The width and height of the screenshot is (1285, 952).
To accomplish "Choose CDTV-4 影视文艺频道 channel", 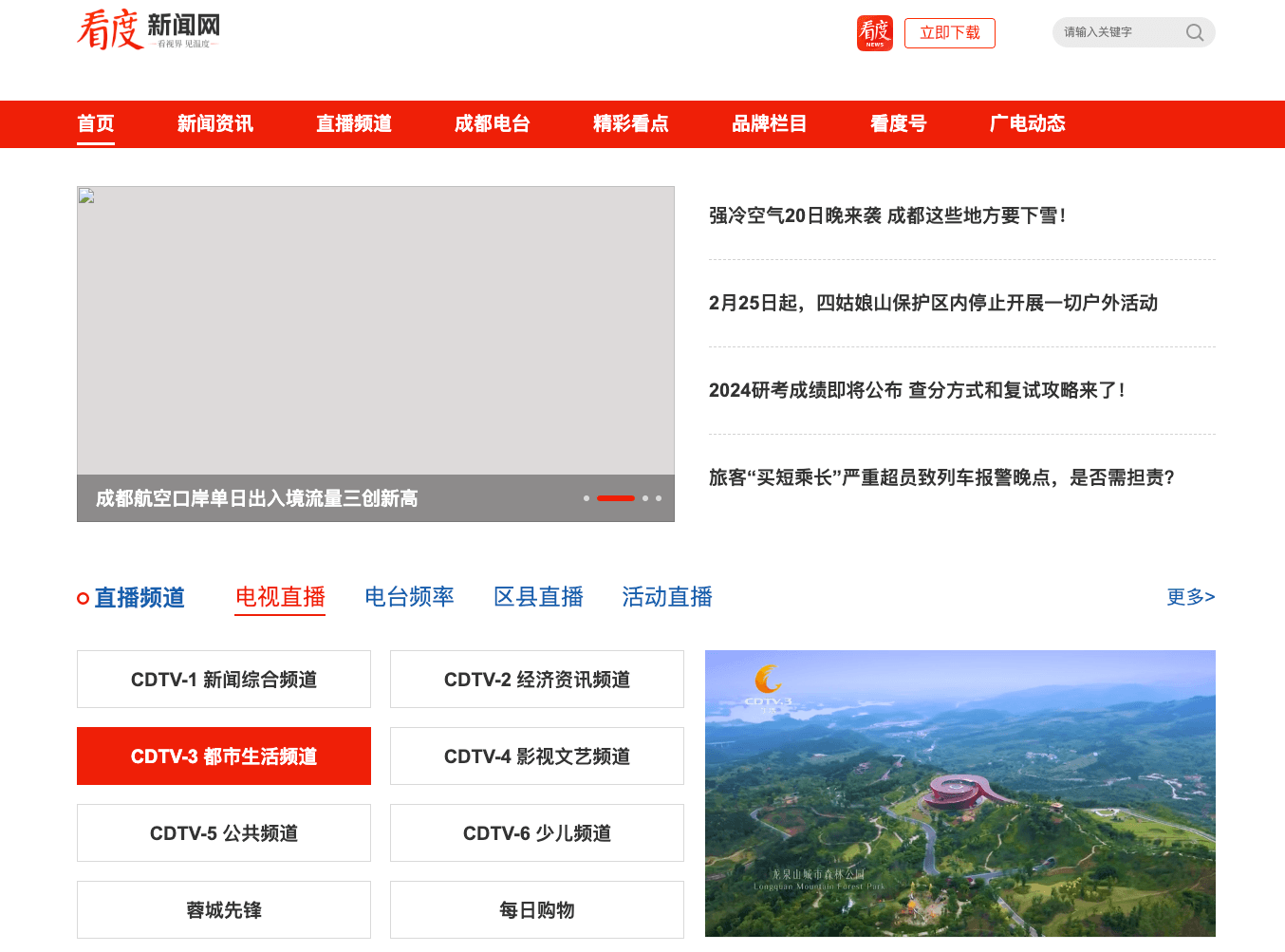I will [x=537, y=756].
